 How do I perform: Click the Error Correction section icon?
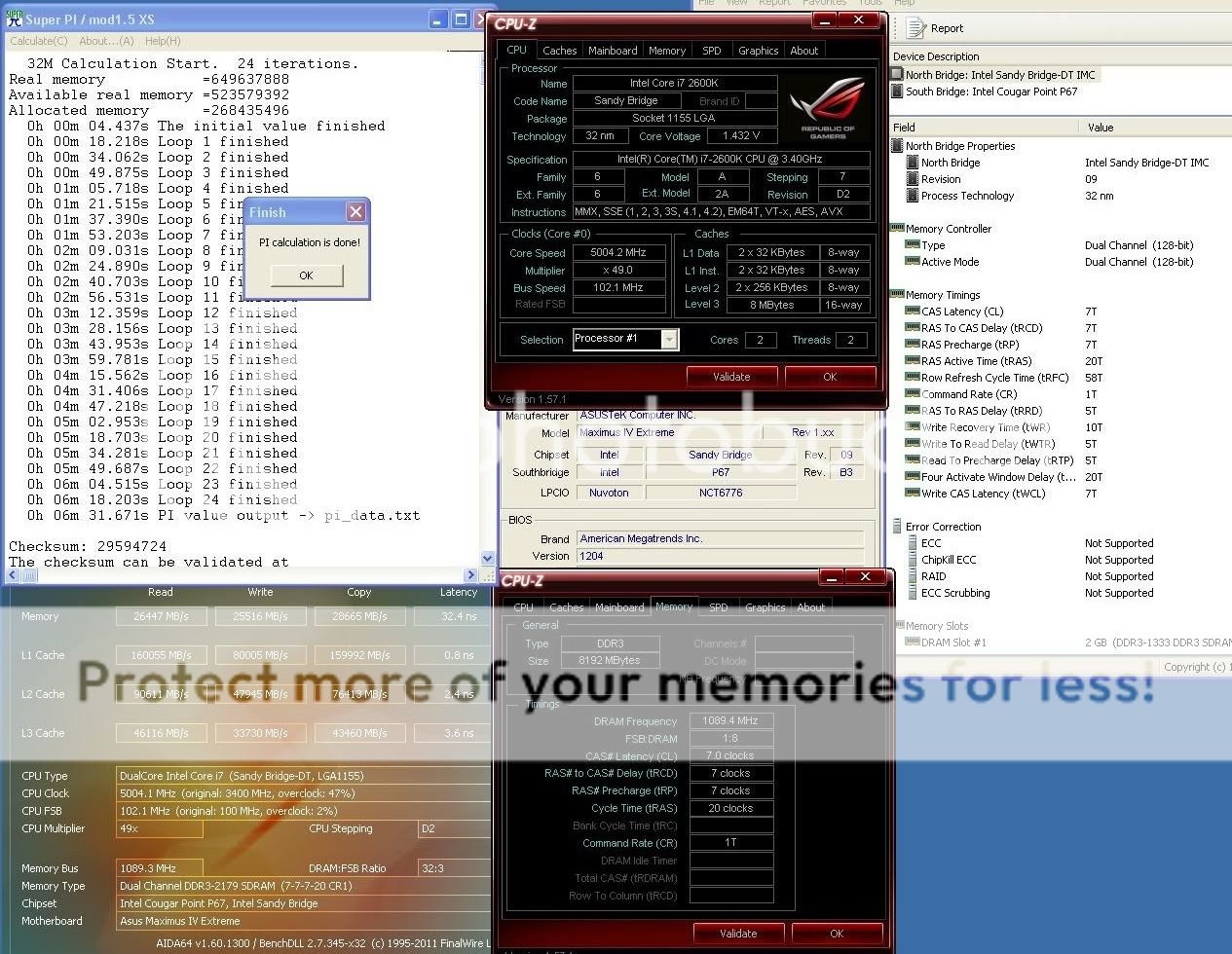[x=897, y=527]
